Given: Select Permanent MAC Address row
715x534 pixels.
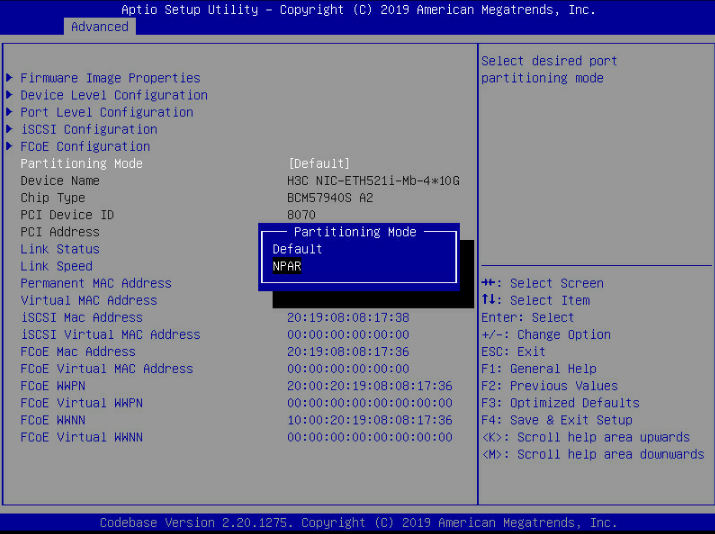Looking at the screenshot, I should tap(96, 283).
